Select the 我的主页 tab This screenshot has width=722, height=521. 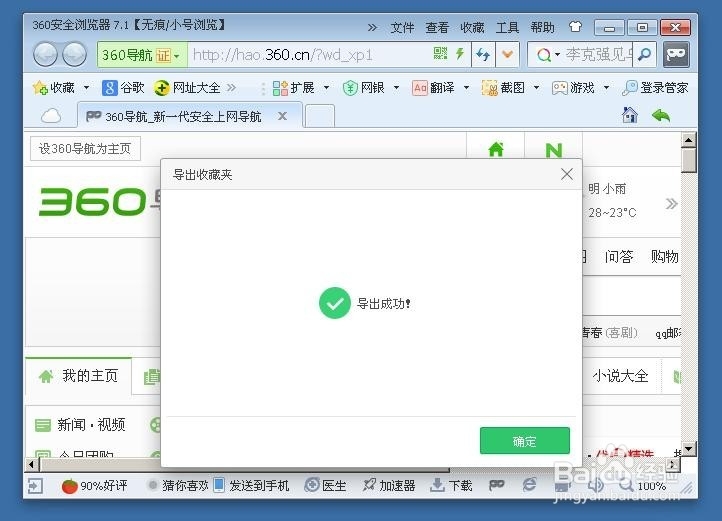pos(79,376)
